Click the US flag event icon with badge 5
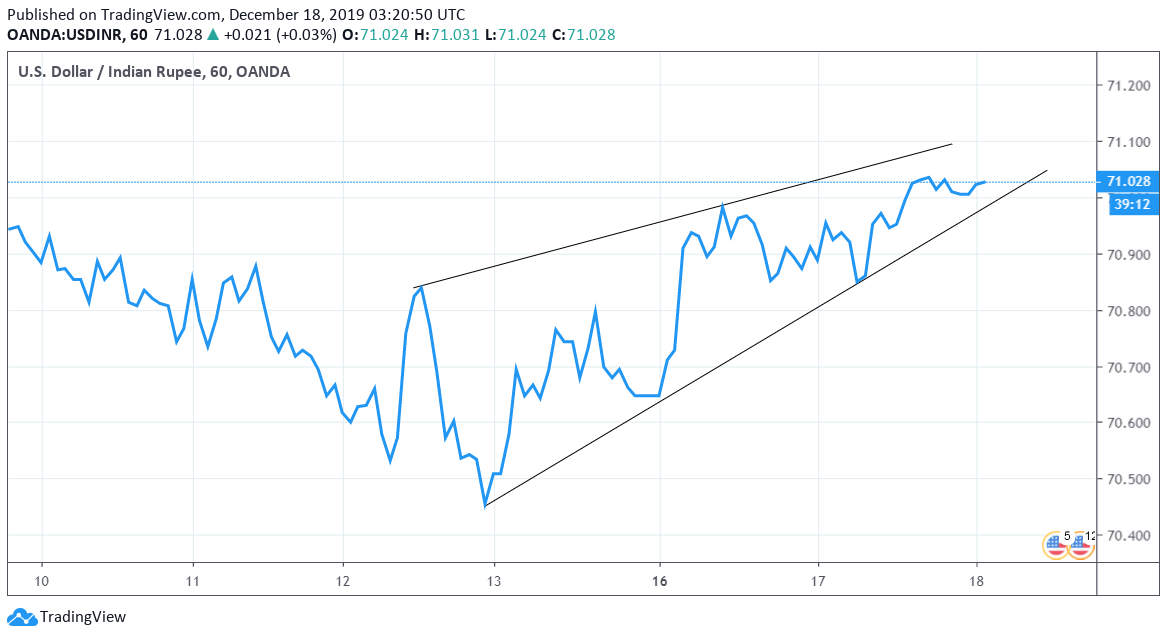 point(1054,545)
